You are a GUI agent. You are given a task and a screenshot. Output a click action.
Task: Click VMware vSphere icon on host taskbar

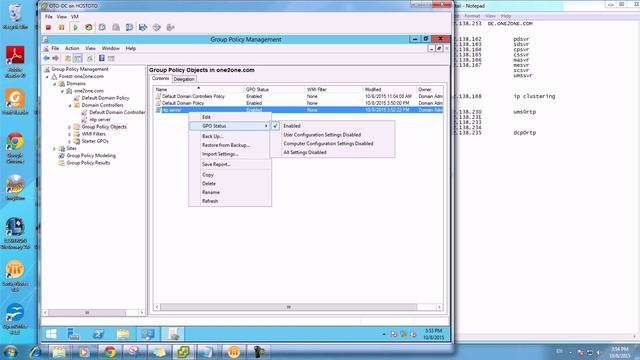click(x=183, y=352)
